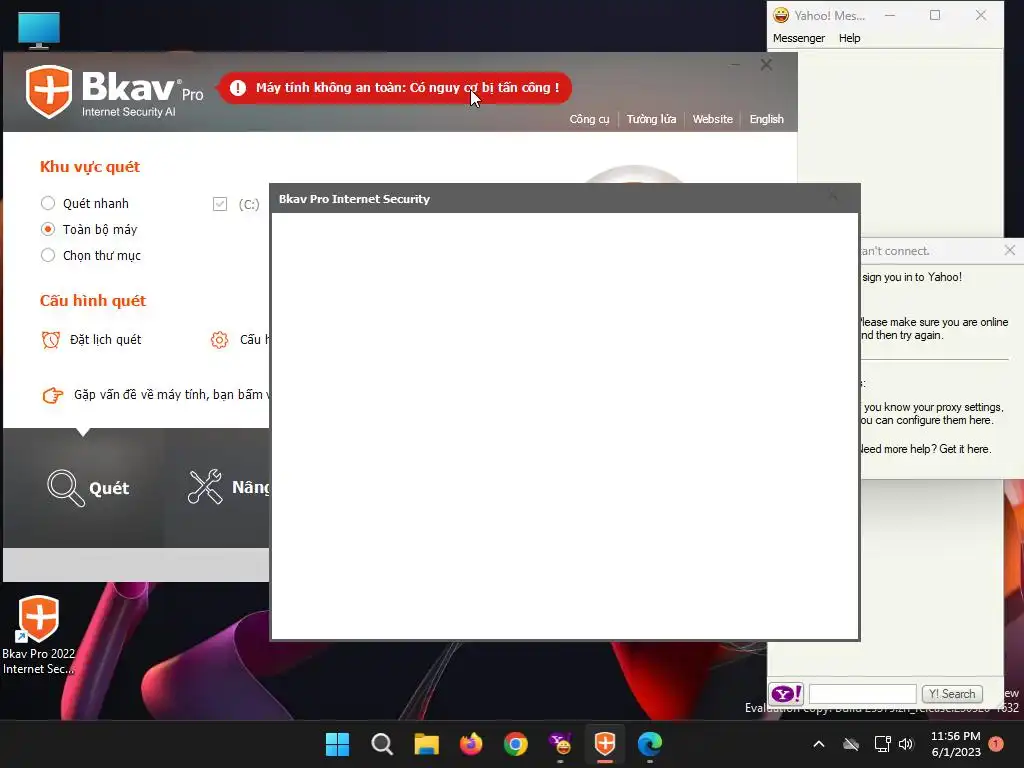Click the cloud sync tray icon

[x=850, y=744]
